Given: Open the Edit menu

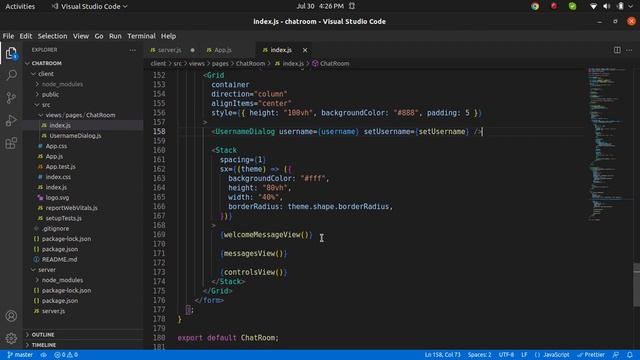Looking at the screenshot, I should pyautogui.click(x=26, y=36).
